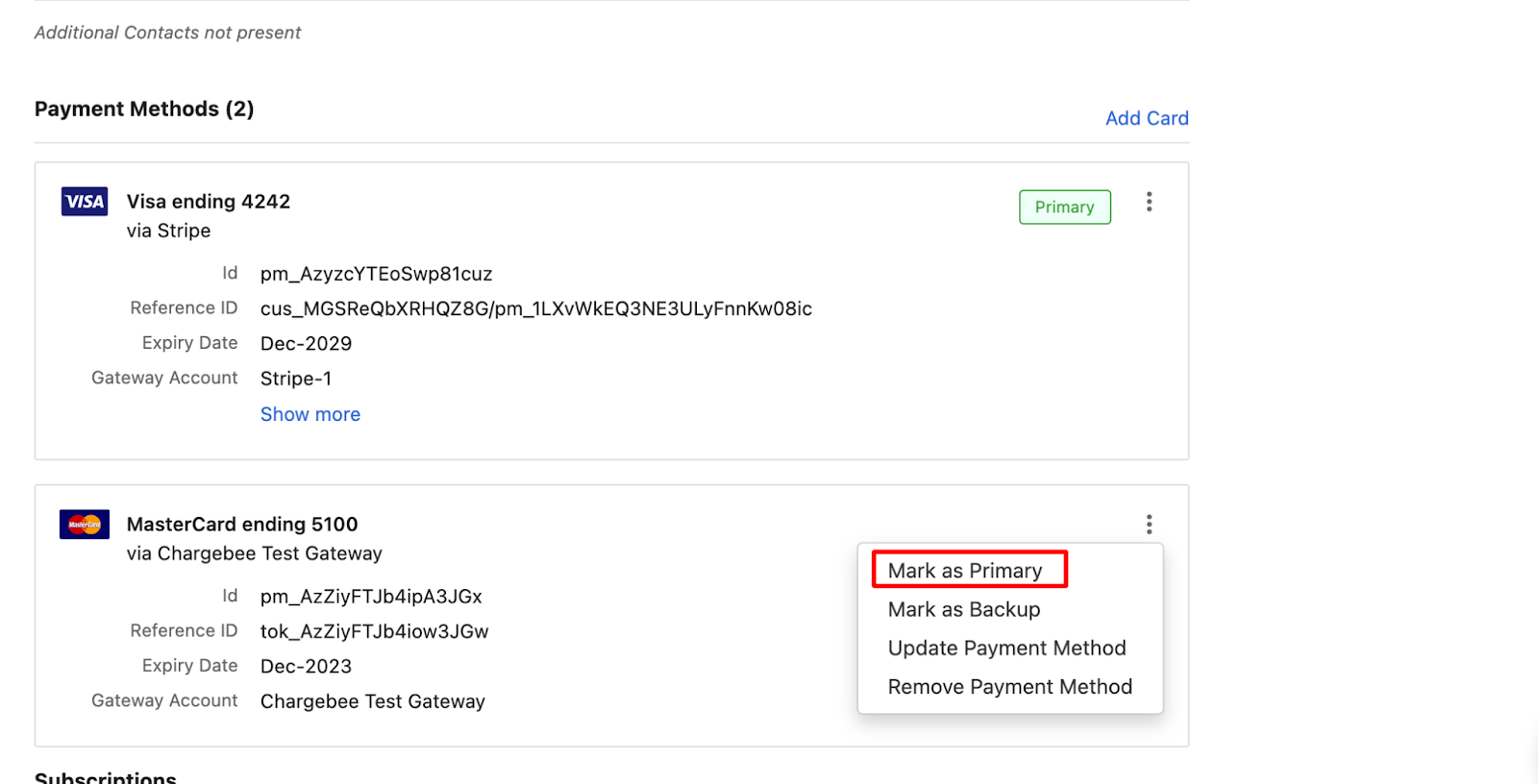Click the Add Card link
1538x784 pixels.
(1147, 118)
